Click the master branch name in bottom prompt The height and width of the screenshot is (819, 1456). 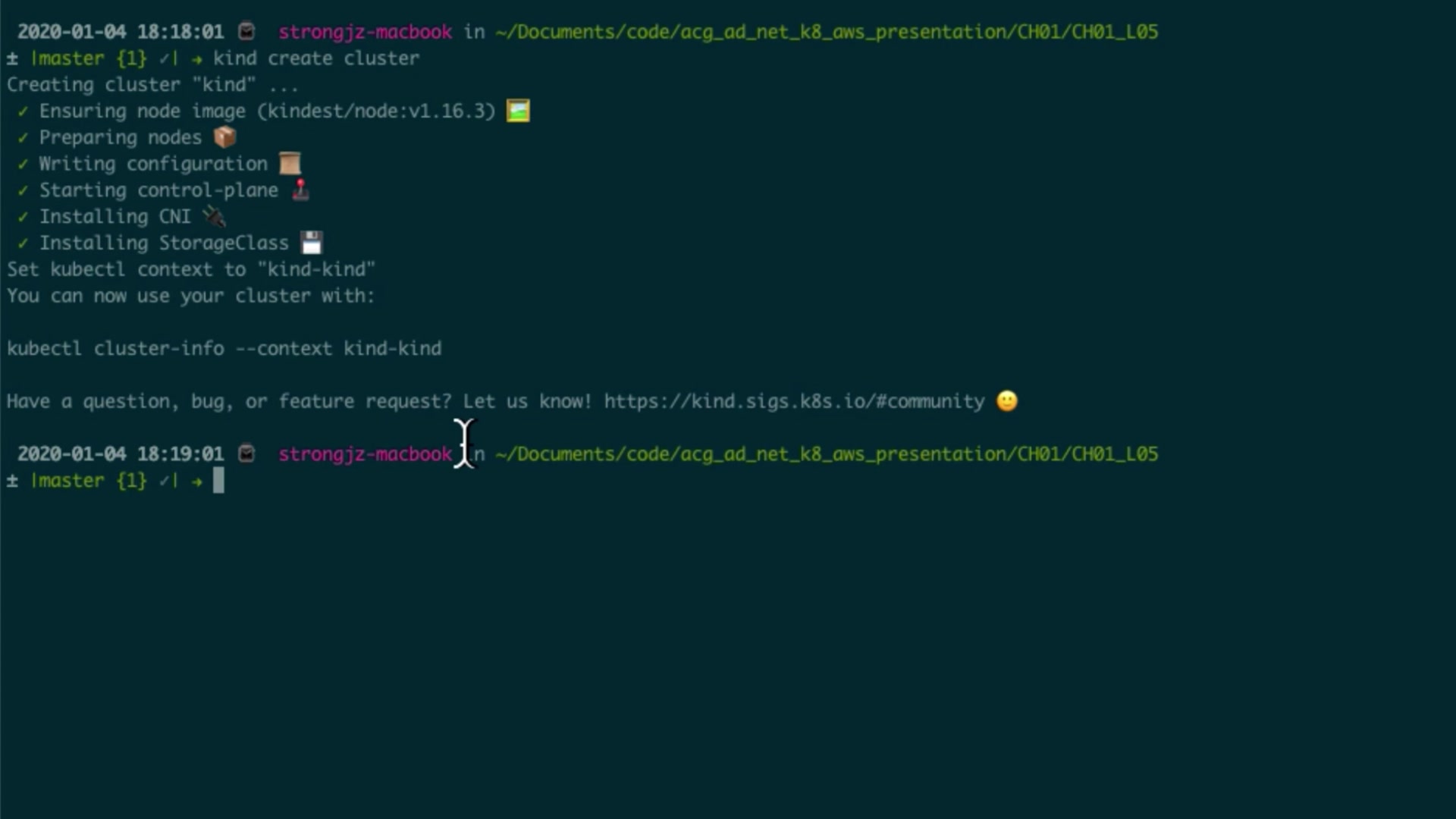click(x=70, y=481)
